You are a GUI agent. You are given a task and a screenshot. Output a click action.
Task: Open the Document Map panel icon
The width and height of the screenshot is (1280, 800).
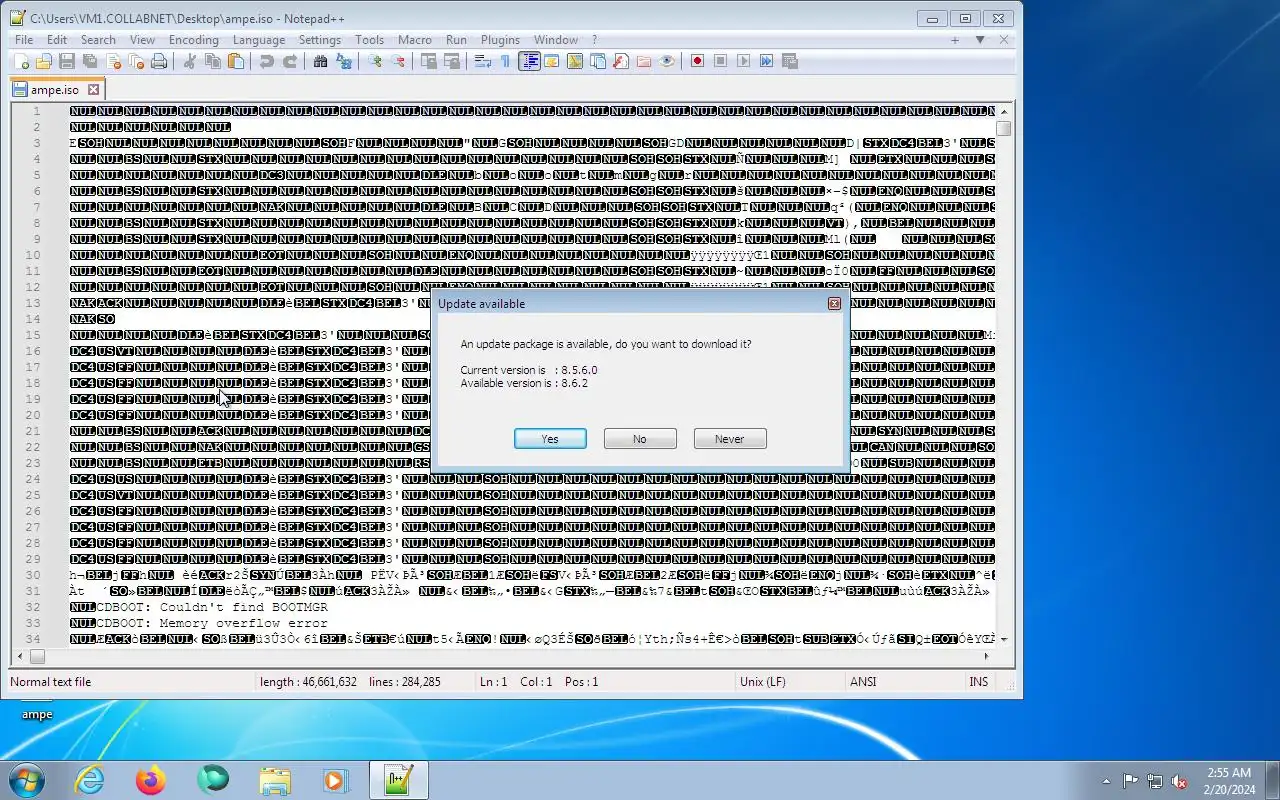tap(575, 61)
